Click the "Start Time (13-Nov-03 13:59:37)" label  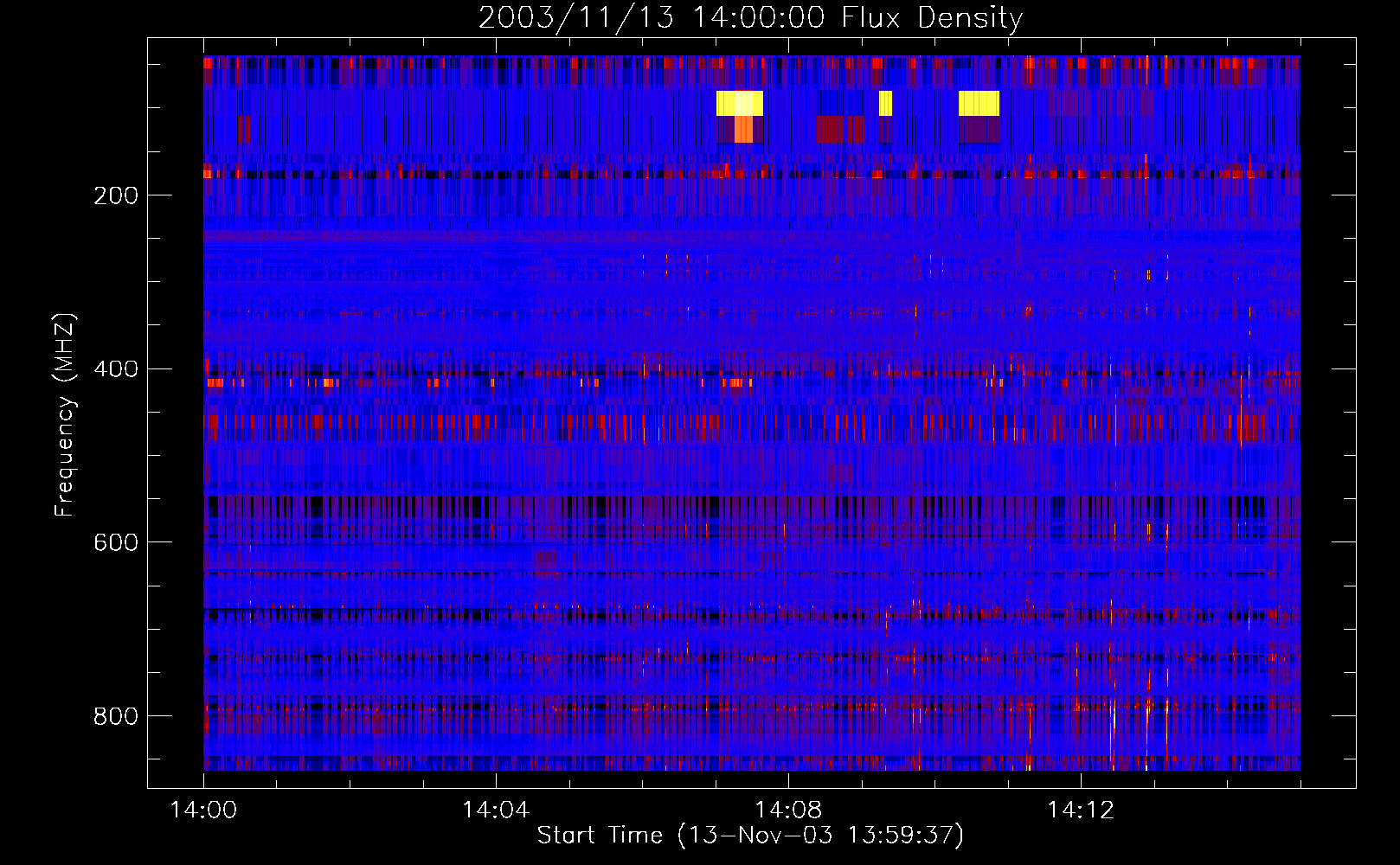pyautogui.click(x=750, y=836)
